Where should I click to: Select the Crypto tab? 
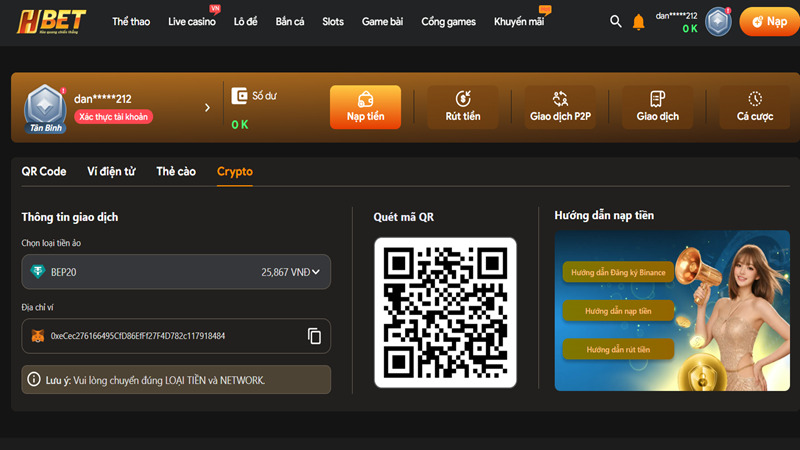(235, 171)
